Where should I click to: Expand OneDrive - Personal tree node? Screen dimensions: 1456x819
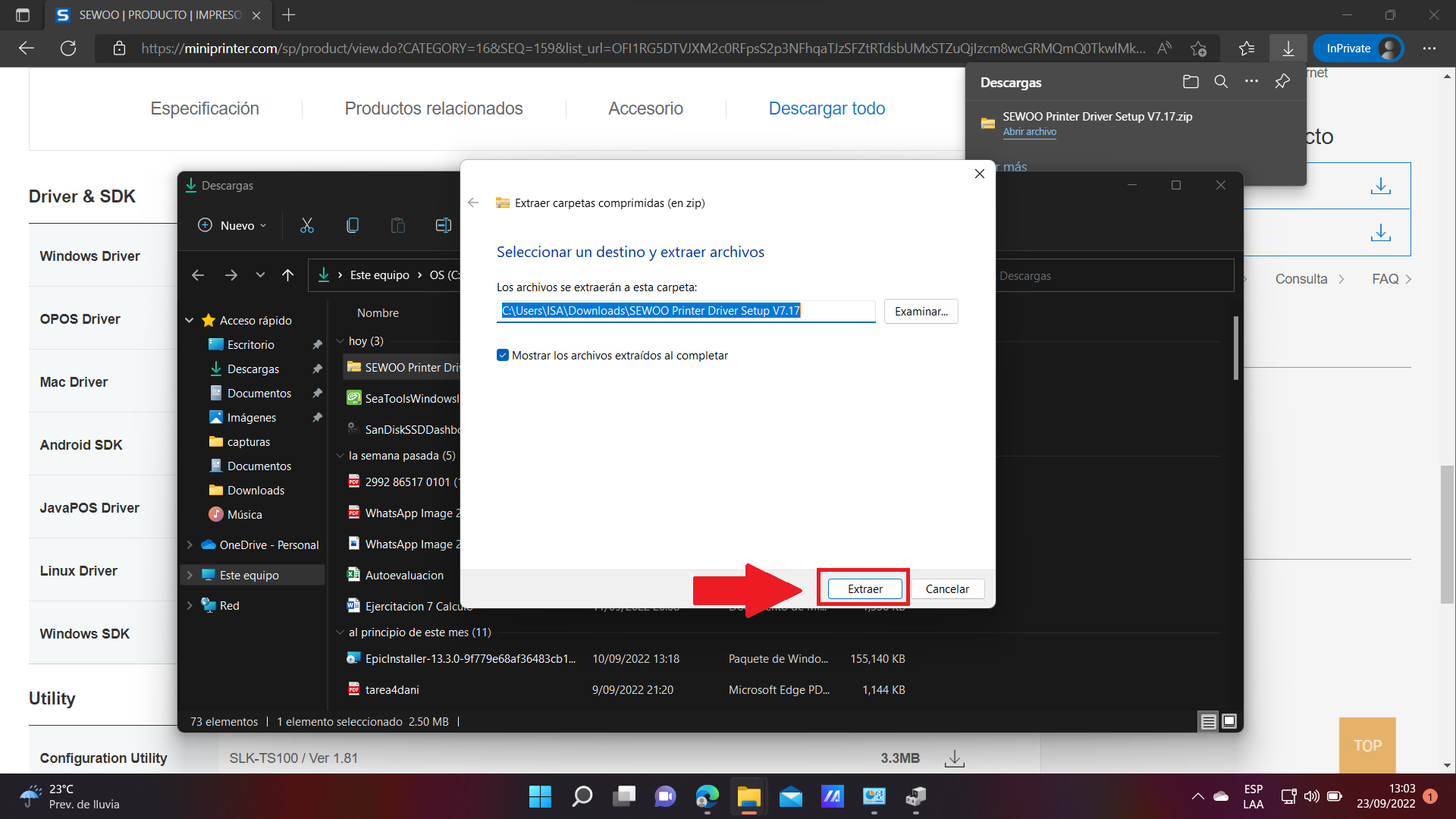point(190,545)
